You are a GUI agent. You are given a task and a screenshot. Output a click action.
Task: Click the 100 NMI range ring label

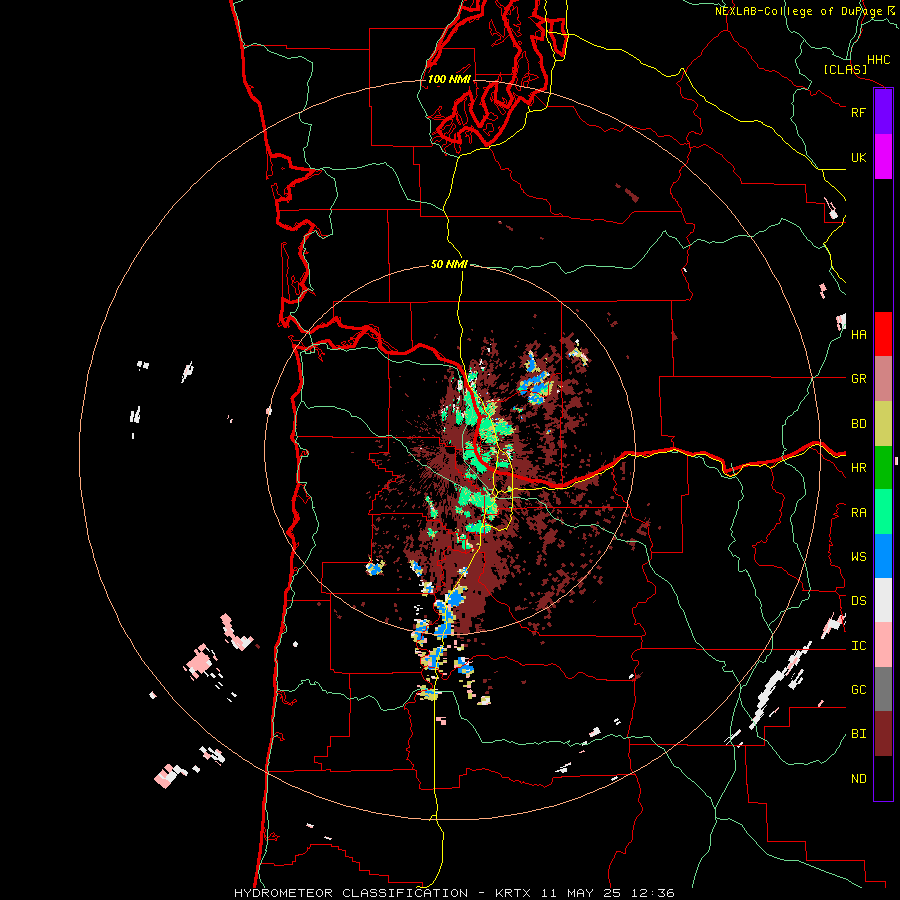pyautogui.click(x=449, y=79)
